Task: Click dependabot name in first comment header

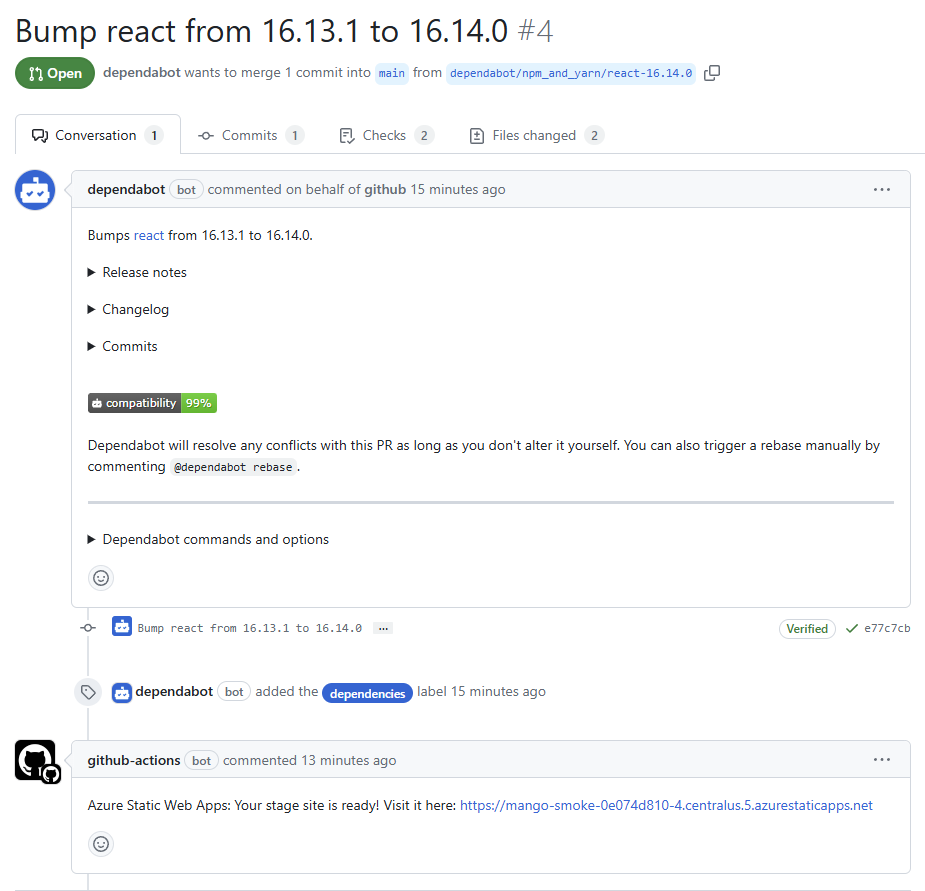Action: click(x=126, y=189)
